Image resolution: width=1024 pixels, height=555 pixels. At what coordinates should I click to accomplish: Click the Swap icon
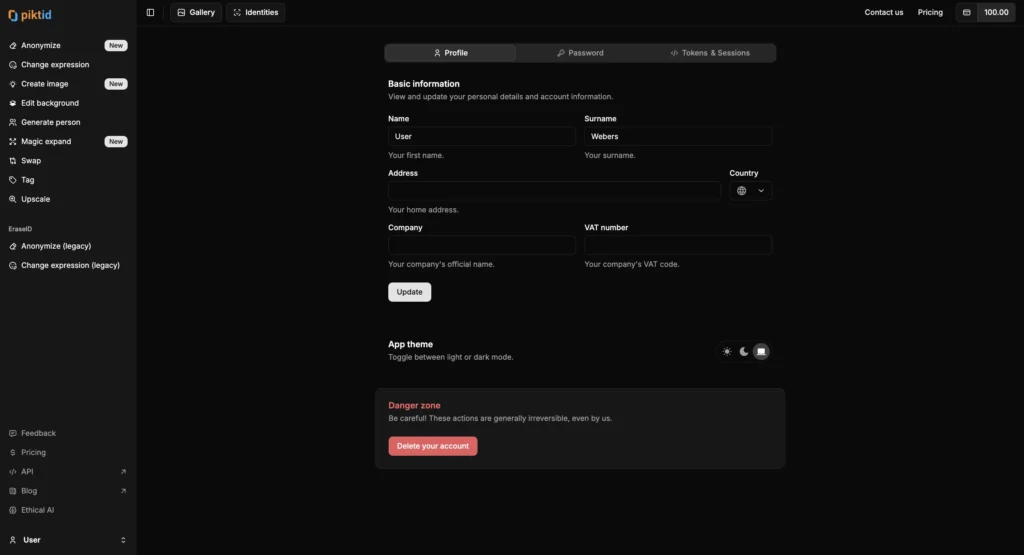pyautogui.click(x=12, y=161)
